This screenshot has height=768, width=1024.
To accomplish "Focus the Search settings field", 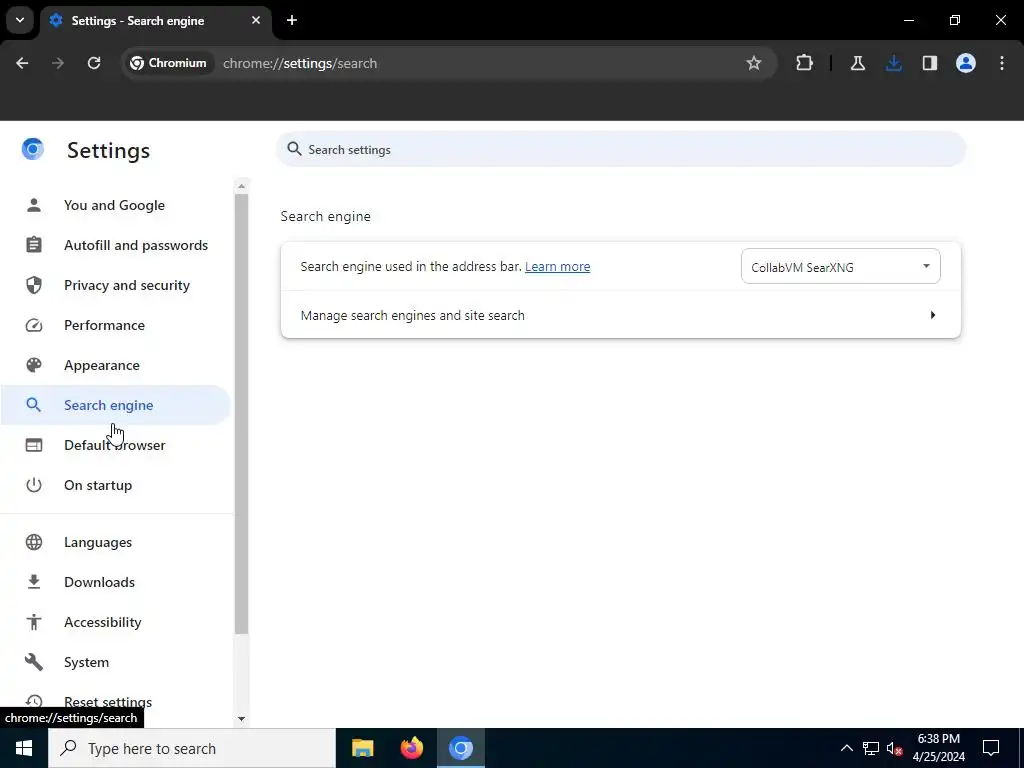I will 620,150.
